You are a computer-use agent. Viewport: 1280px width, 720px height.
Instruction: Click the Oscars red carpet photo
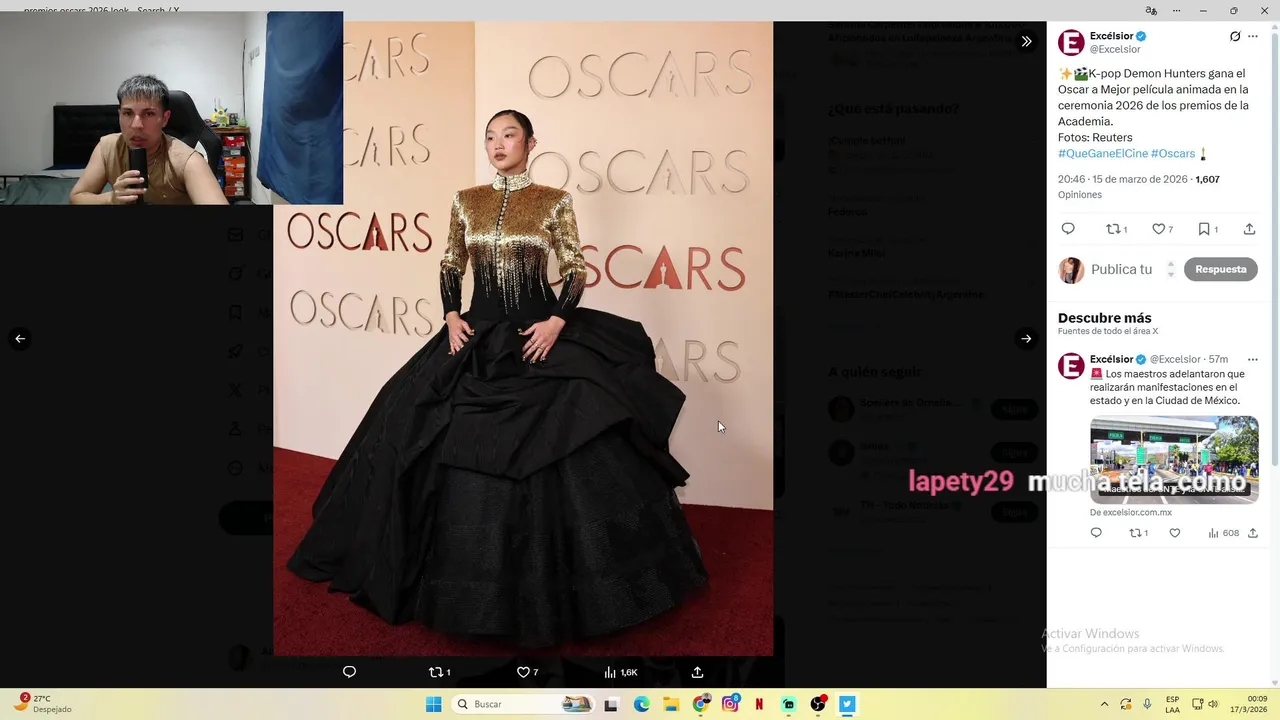[523, 338]
